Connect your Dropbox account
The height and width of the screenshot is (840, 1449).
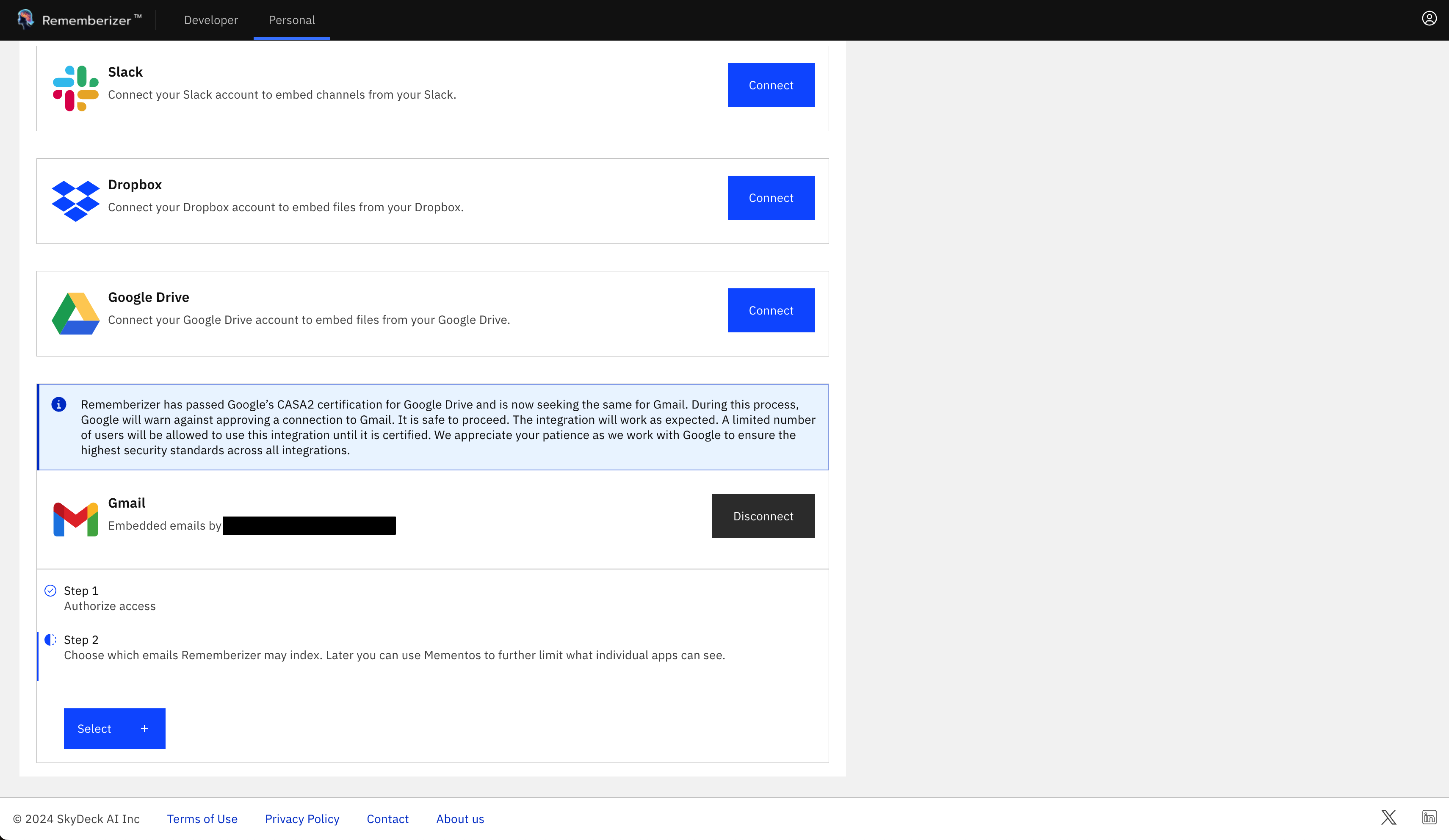[x=771, y=197]
